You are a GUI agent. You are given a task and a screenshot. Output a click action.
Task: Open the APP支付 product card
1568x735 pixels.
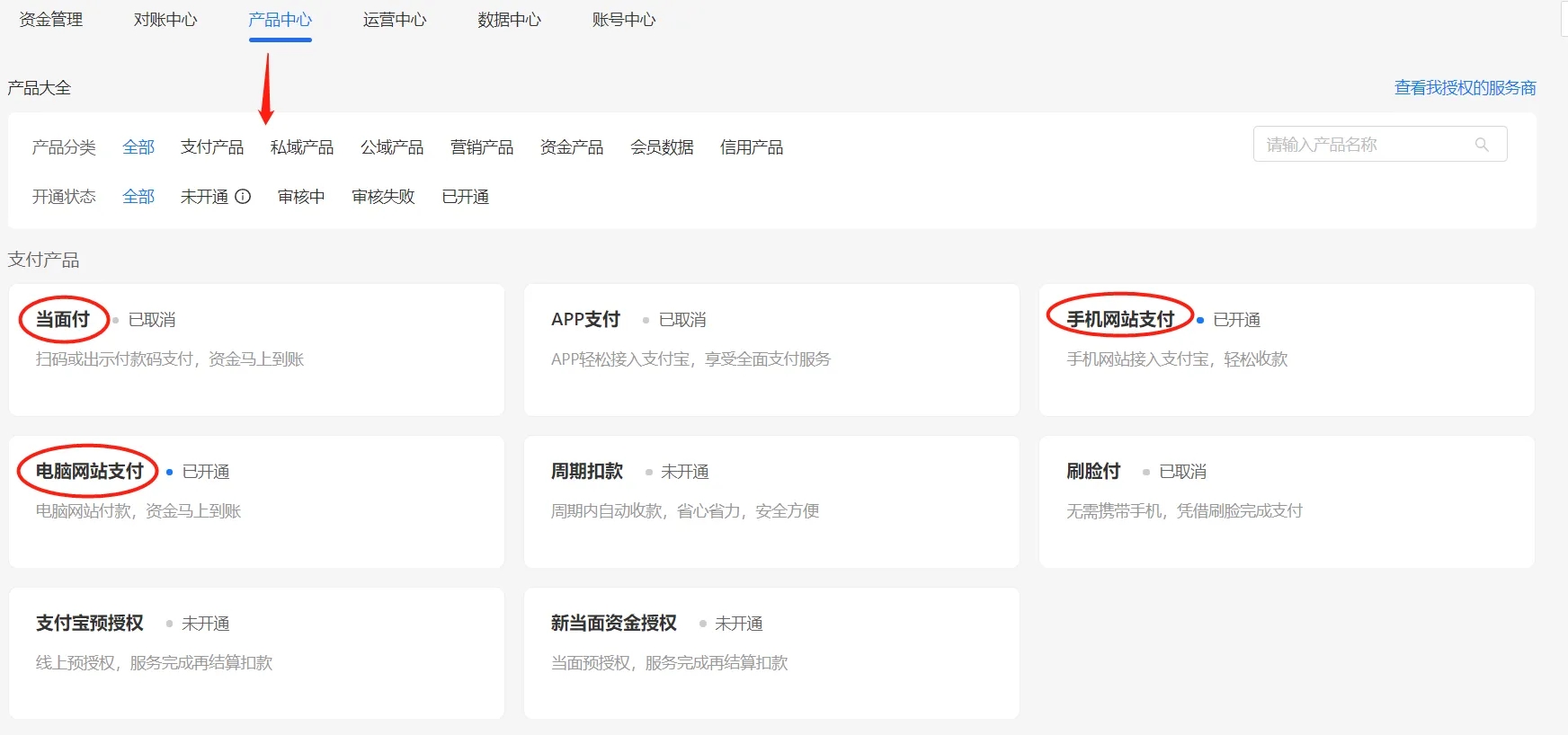pos(771,350)
